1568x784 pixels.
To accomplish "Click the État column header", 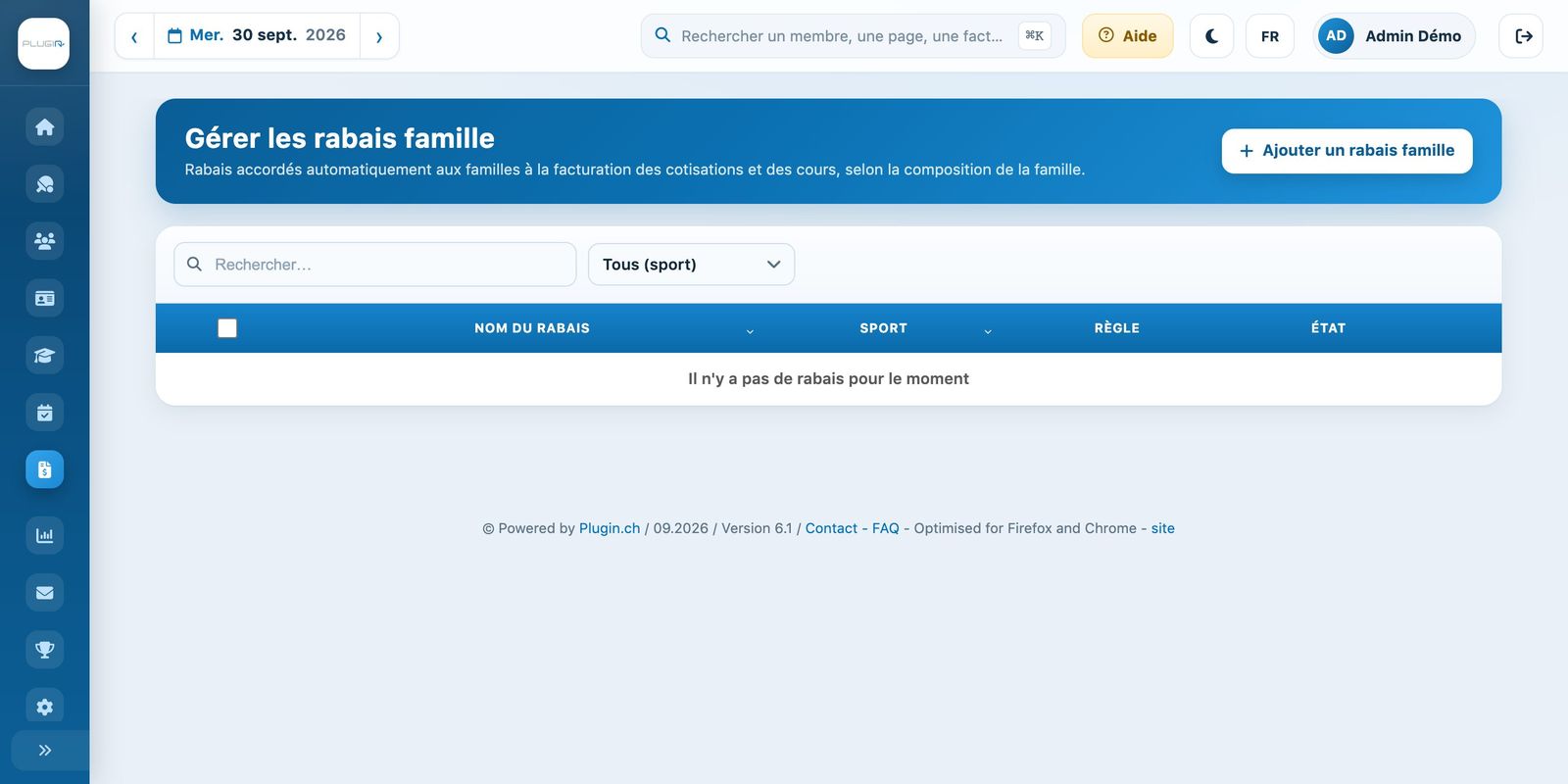I will tap(1328, 328).
